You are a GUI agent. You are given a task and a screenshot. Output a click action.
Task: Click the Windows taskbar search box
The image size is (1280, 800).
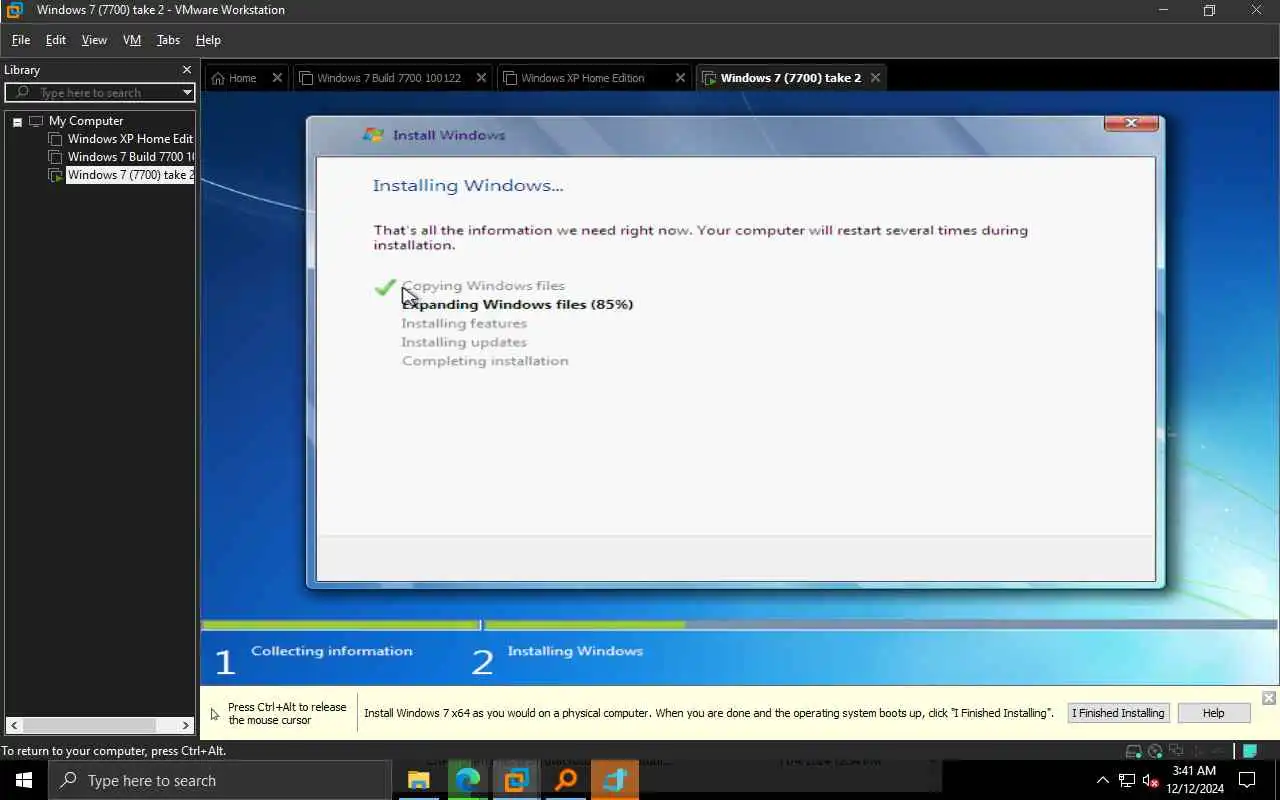[220, 780]
